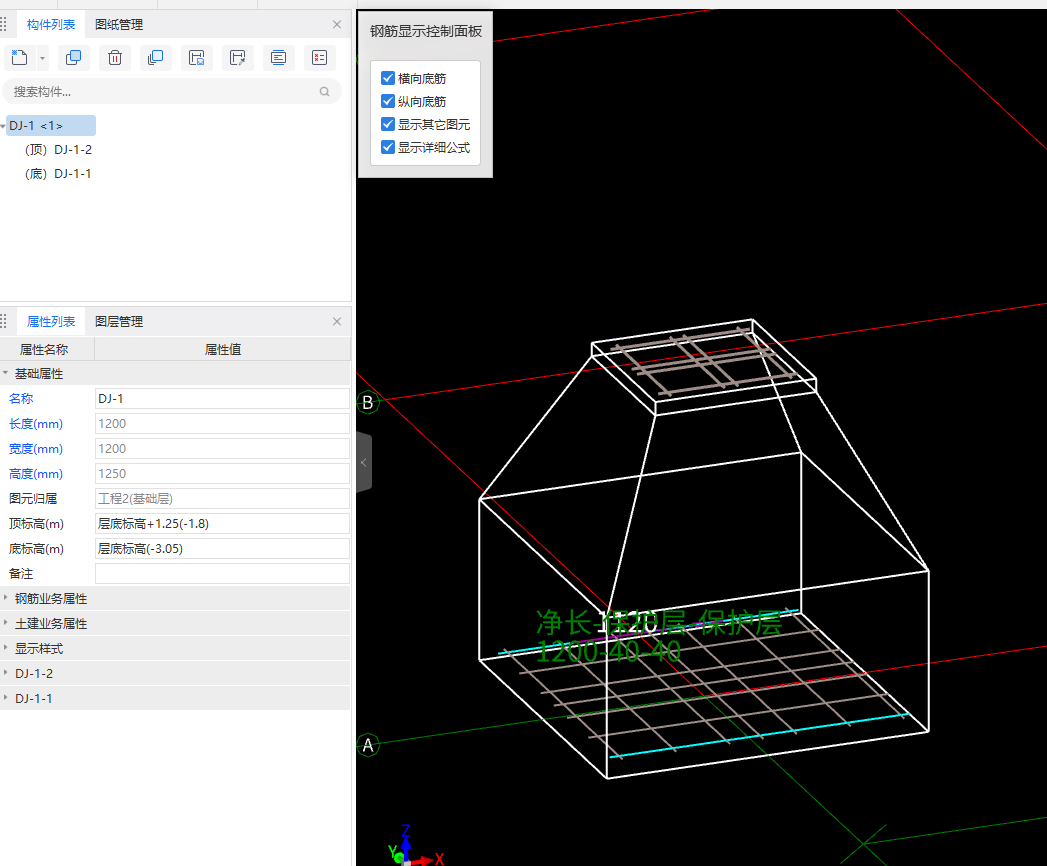
Task: Toggle the 纵向底筋 checkbox
Action: [388, 101]
